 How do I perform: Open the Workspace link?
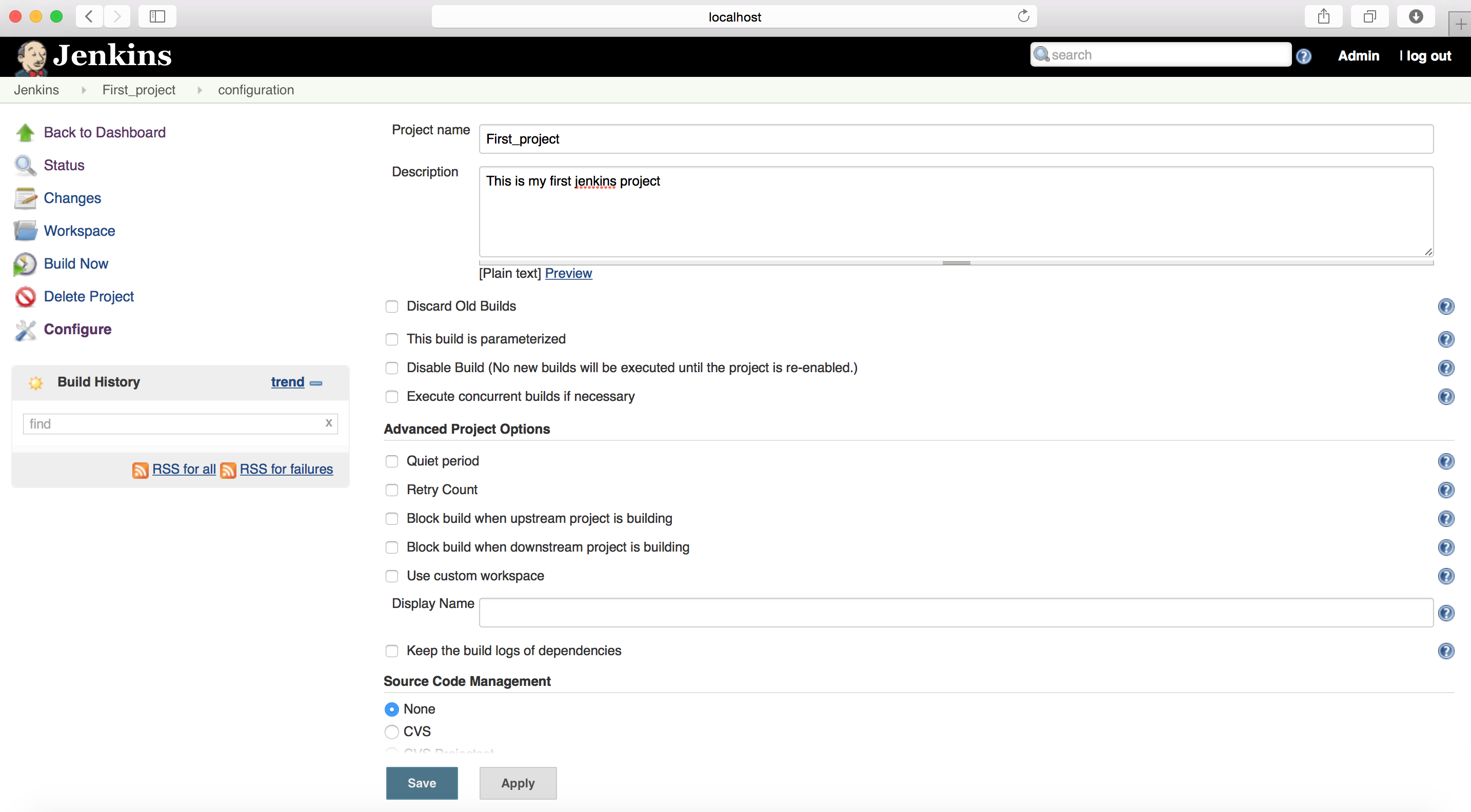(79, 231)
